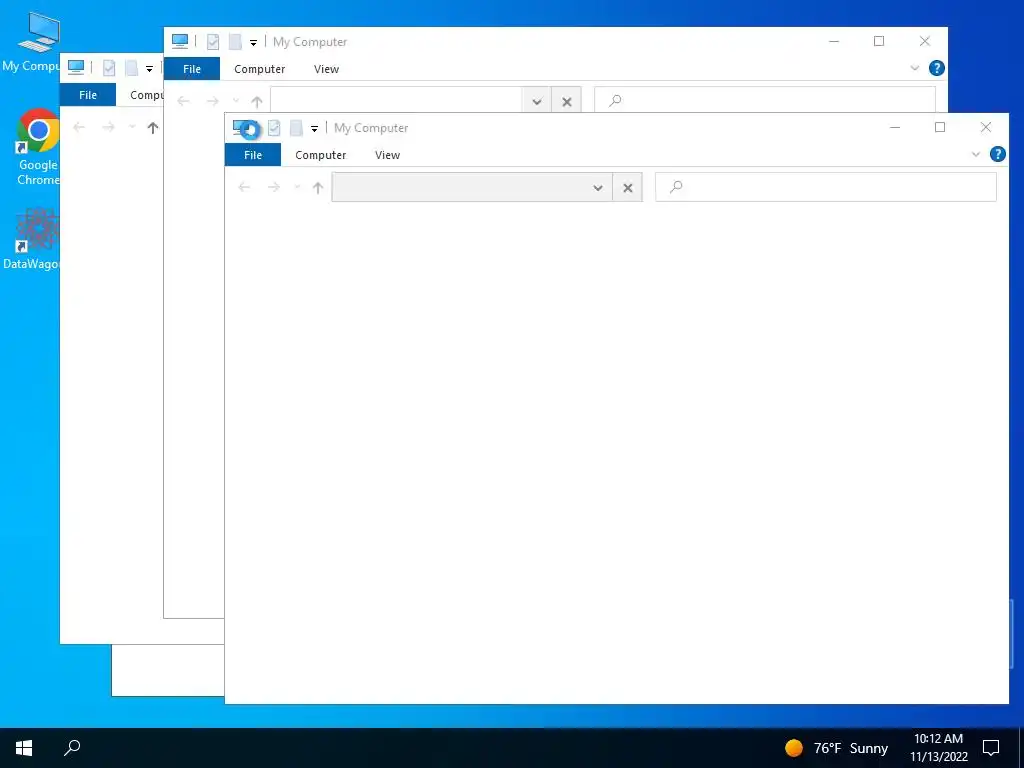Click Properties quick access icon in rear left window
Screen dimensions: 1024x768
(x=109, y=68)
